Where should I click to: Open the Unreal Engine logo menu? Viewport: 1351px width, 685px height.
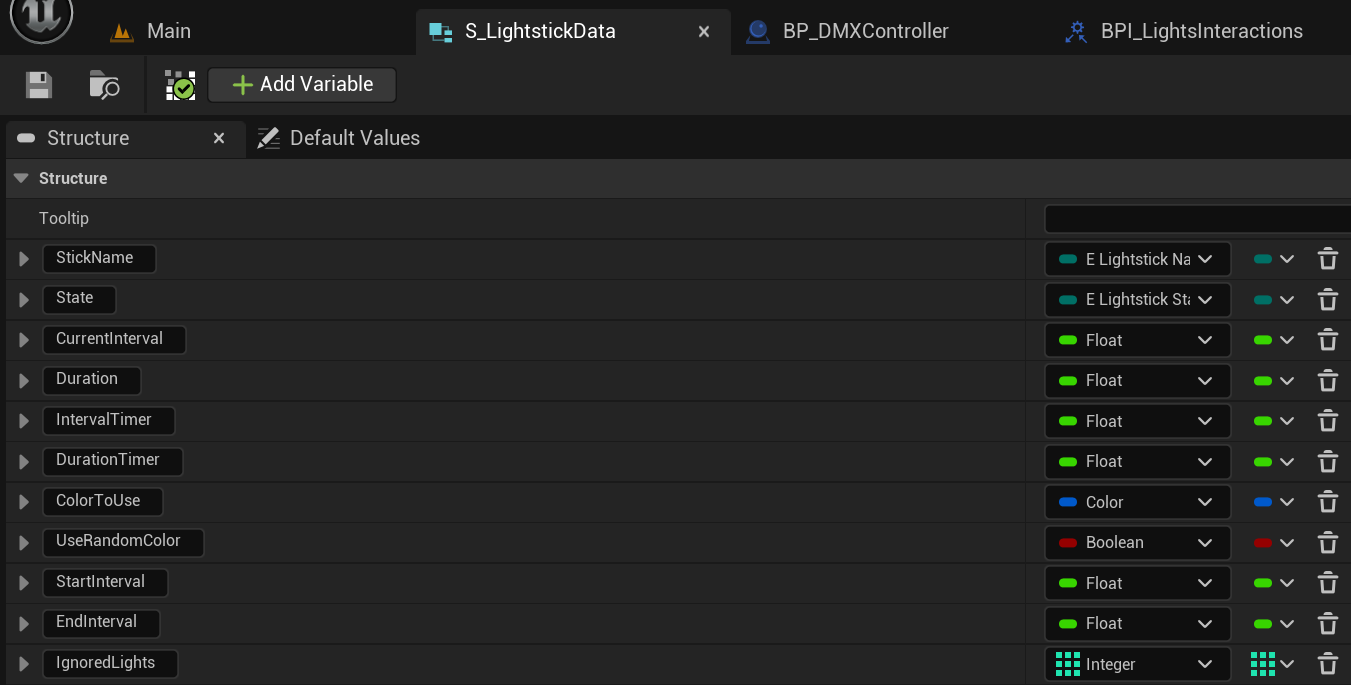point(41,20)
